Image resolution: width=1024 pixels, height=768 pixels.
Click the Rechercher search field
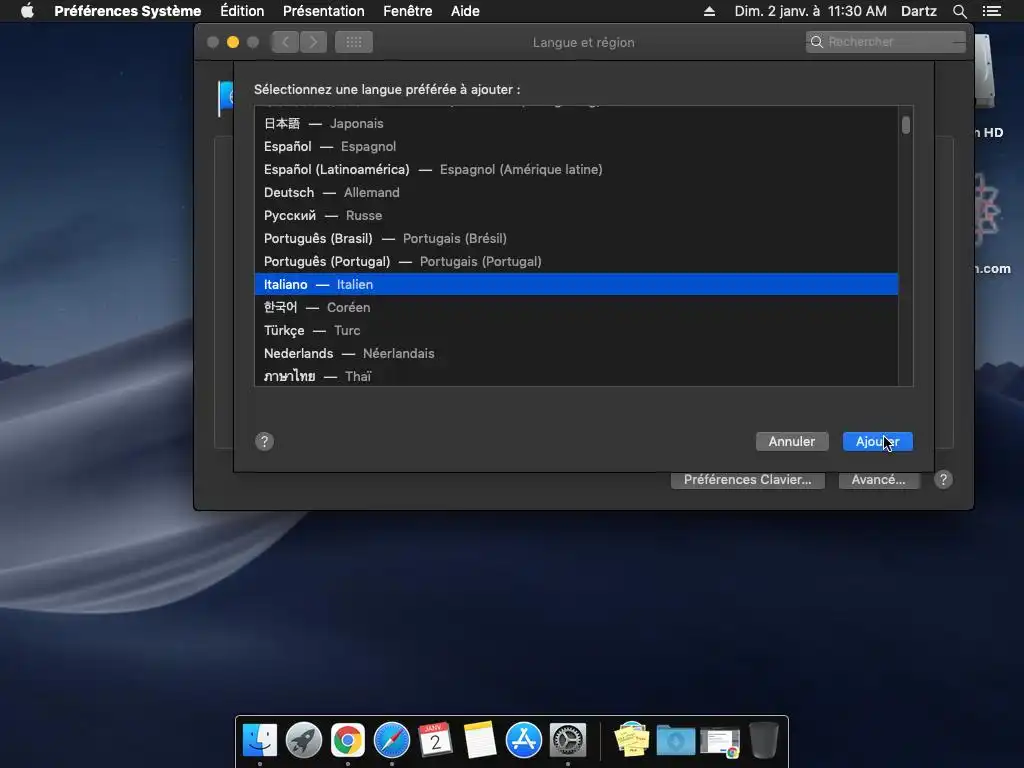[x=886, y=42]
